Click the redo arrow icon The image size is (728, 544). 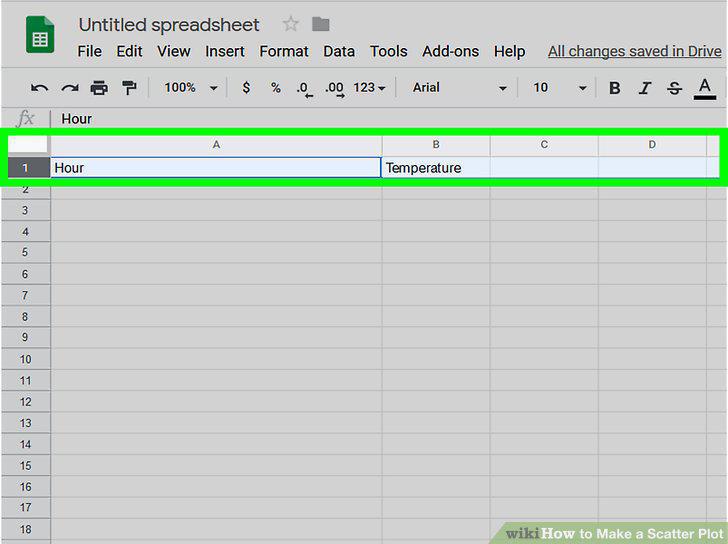click(70, 88)
